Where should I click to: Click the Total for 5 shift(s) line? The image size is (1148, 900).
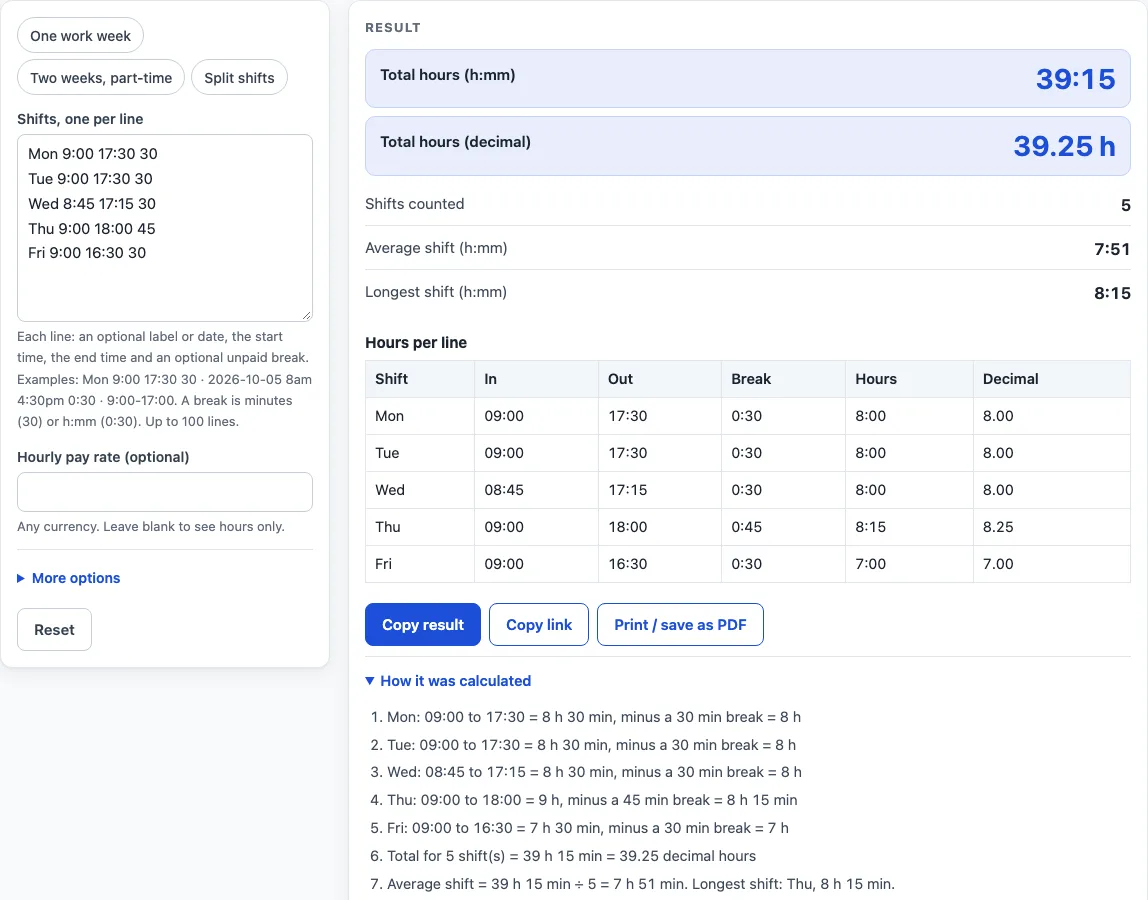click(x=572, y=856)
